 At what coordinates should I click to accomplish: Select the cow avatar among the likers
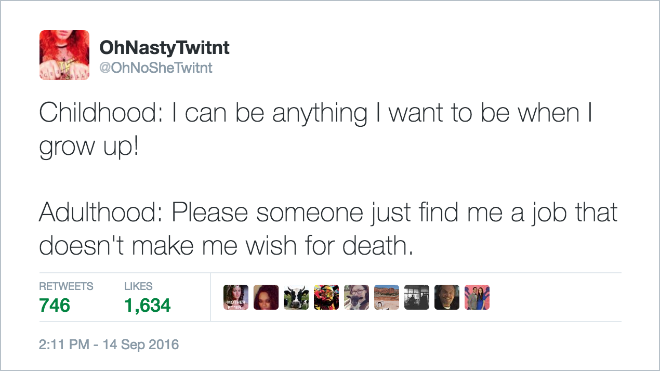point(296,297)
